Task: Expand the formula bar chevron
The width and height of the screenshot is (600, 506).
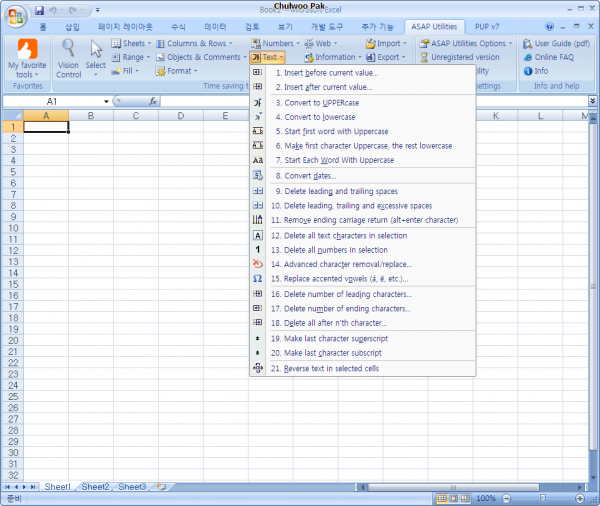Action: tap(592, 101)
